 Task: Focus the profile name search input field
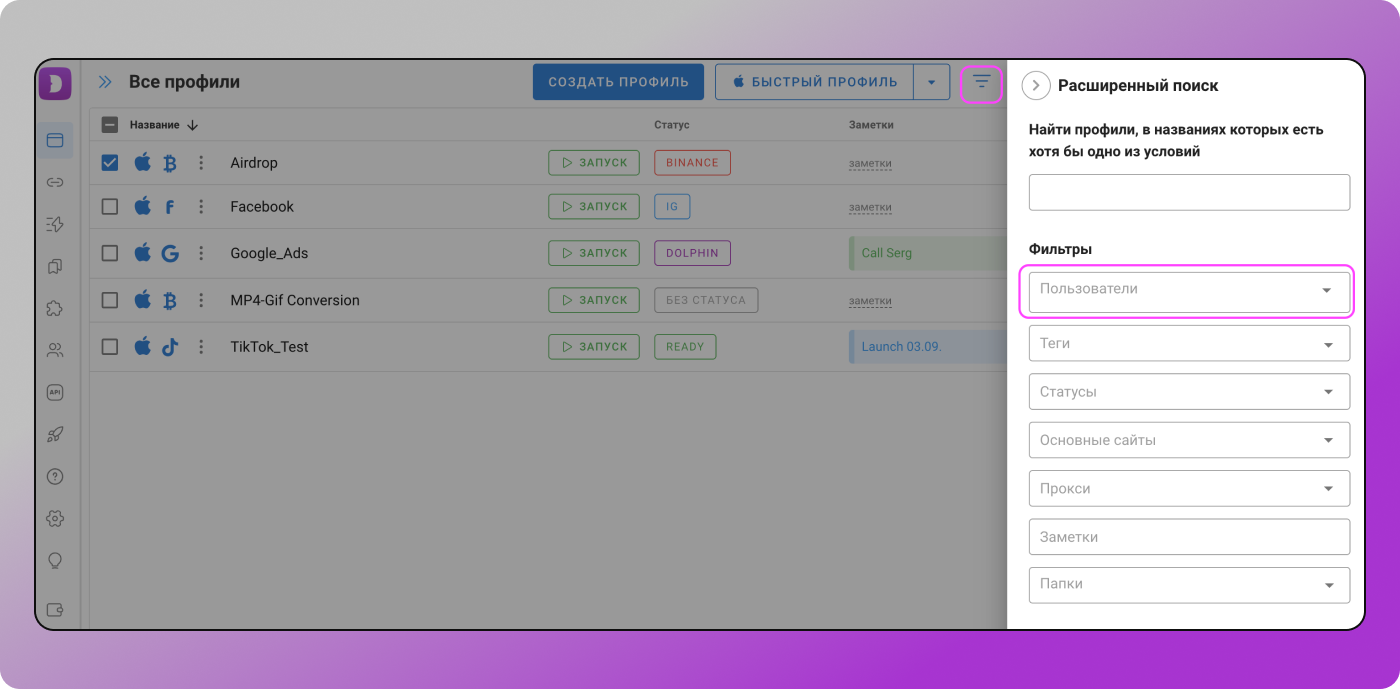pos(1188,192)
